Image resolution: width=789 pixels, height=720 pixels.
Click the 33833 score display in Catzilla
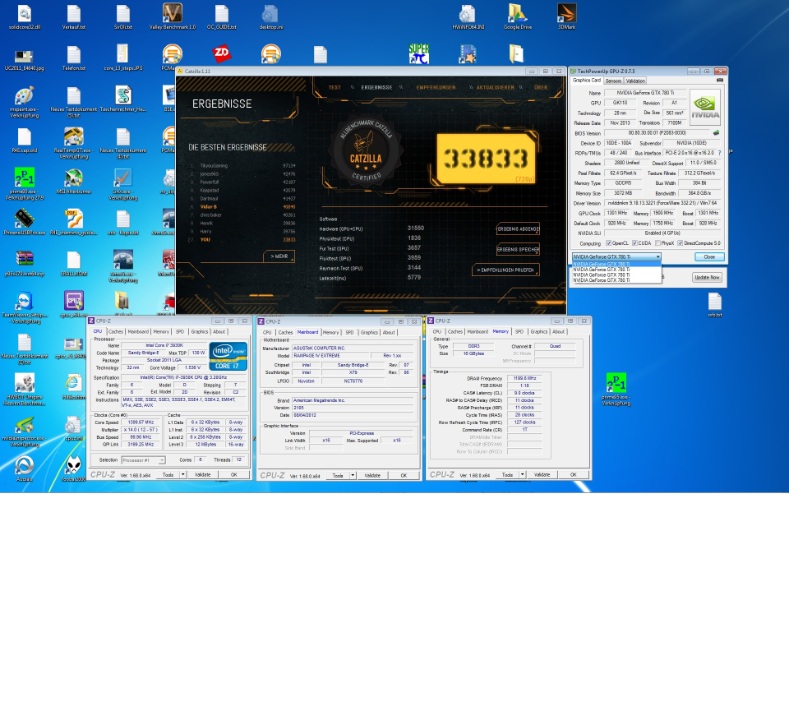pos(485,158)
